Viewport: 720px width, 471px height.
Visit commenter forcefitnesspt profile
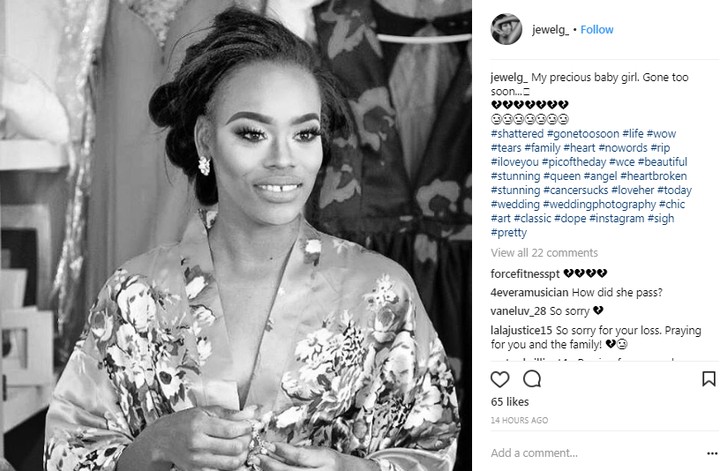[525, 274]
